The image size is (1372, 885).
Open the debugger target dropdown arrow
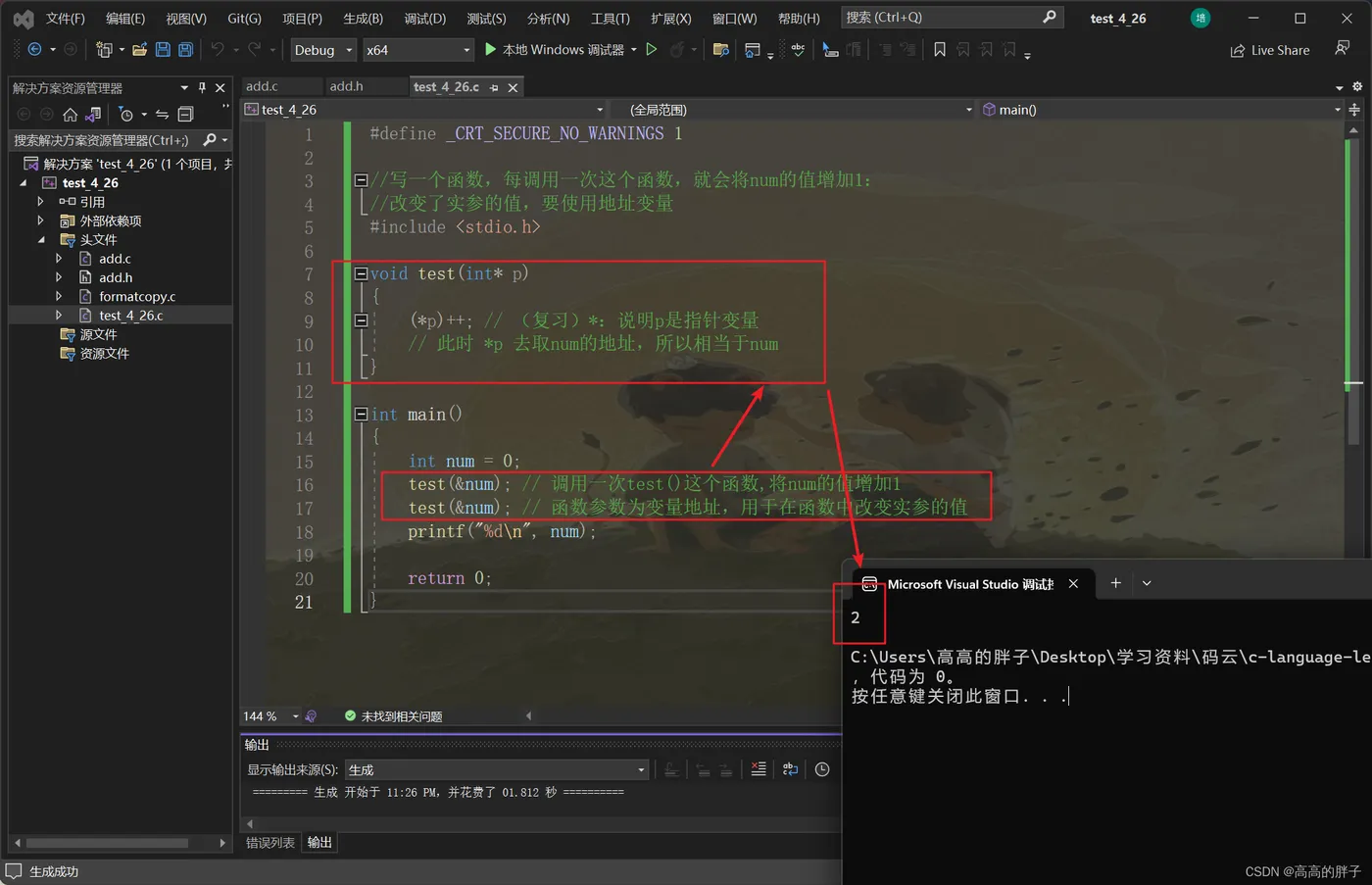click(x=634, y=49)
